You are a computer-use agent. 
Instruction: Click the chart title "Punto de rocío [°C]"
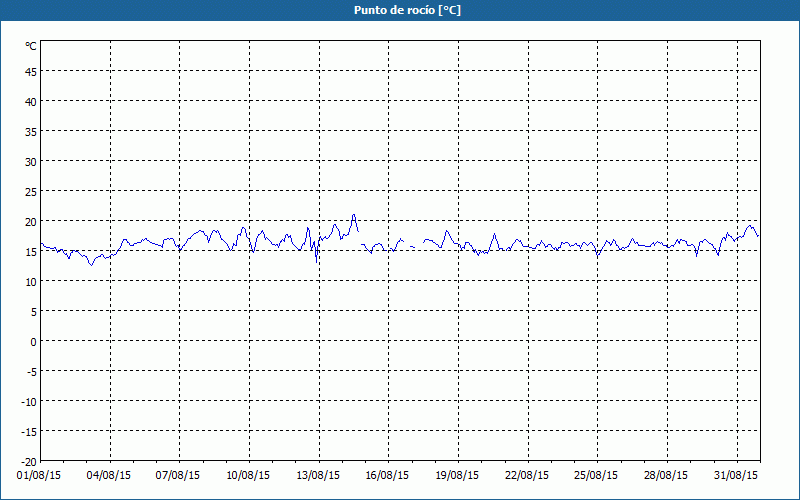tap(407, 10)
